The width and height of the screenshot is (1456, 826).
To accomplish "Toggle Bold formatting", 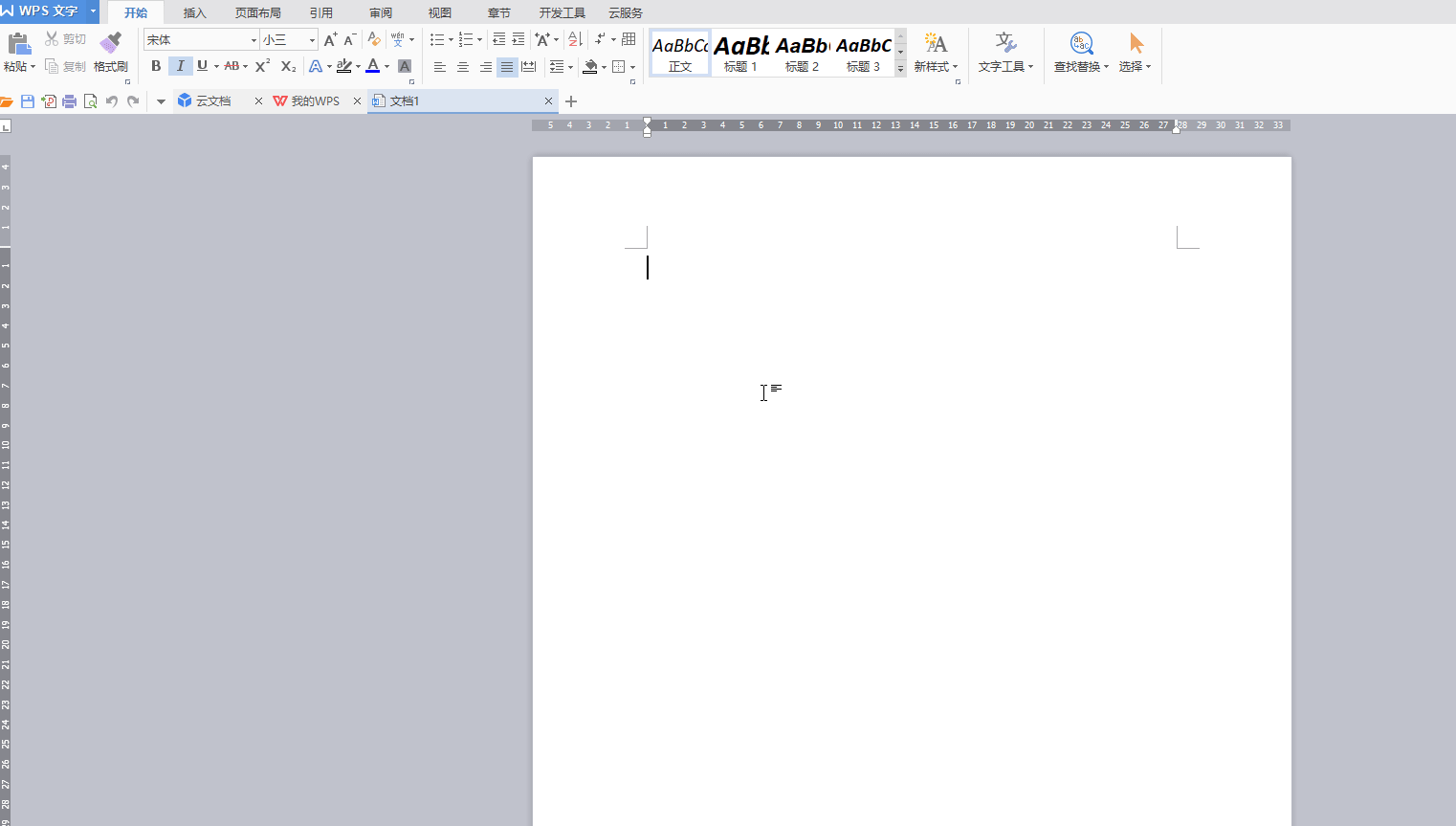I will 156,66.
